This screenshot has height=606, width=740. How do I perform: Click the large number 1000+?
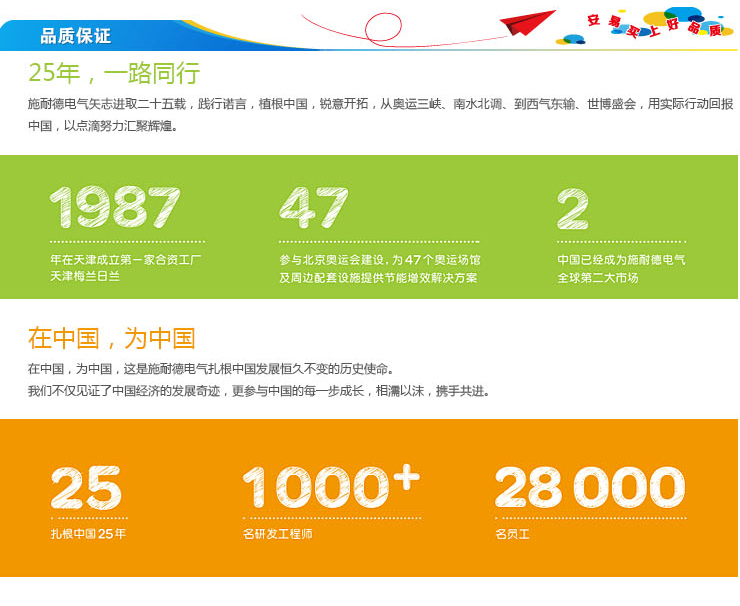[331, 486]
